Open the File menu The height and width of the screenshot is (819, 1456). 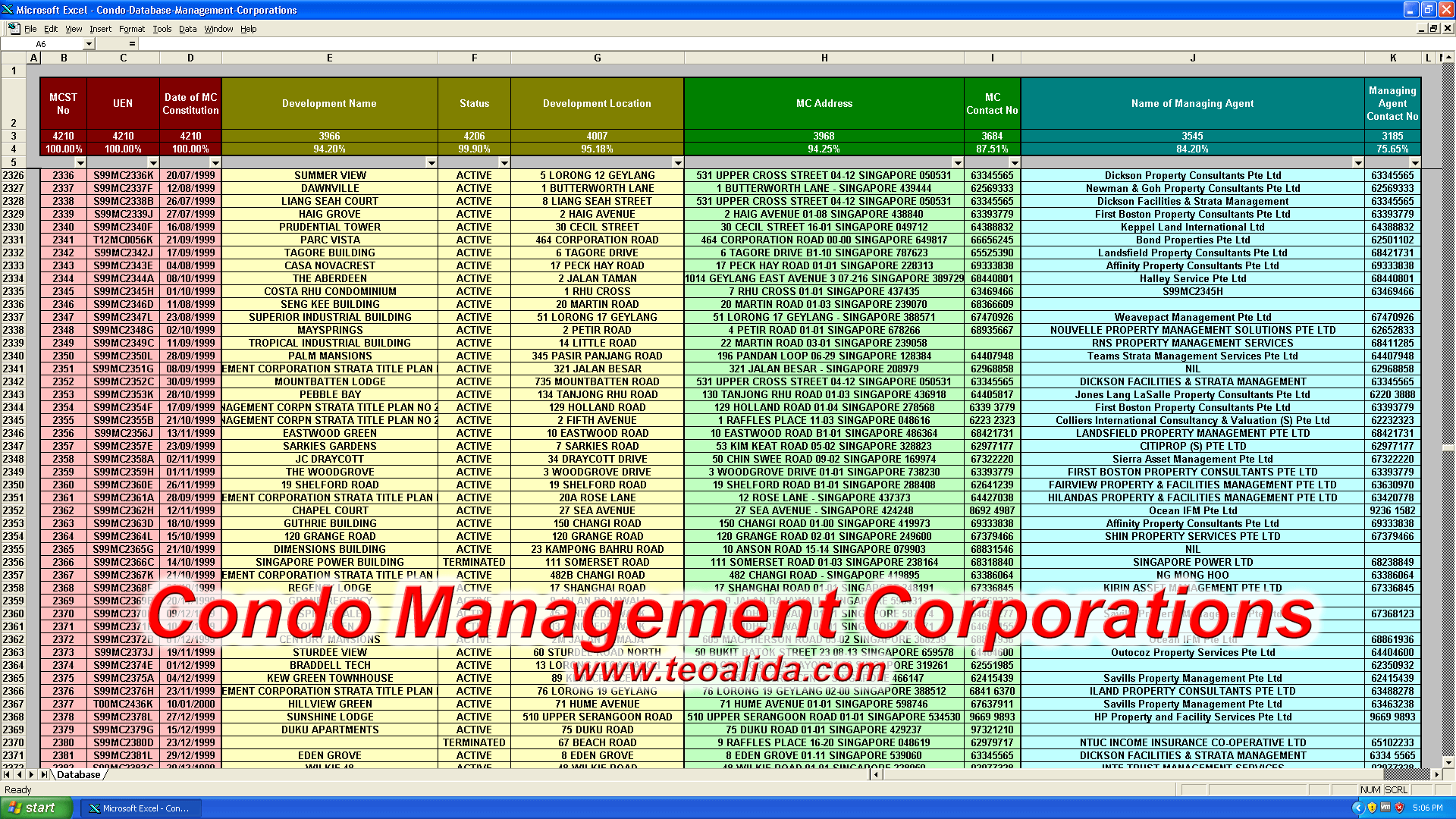(x=30, y=29)
